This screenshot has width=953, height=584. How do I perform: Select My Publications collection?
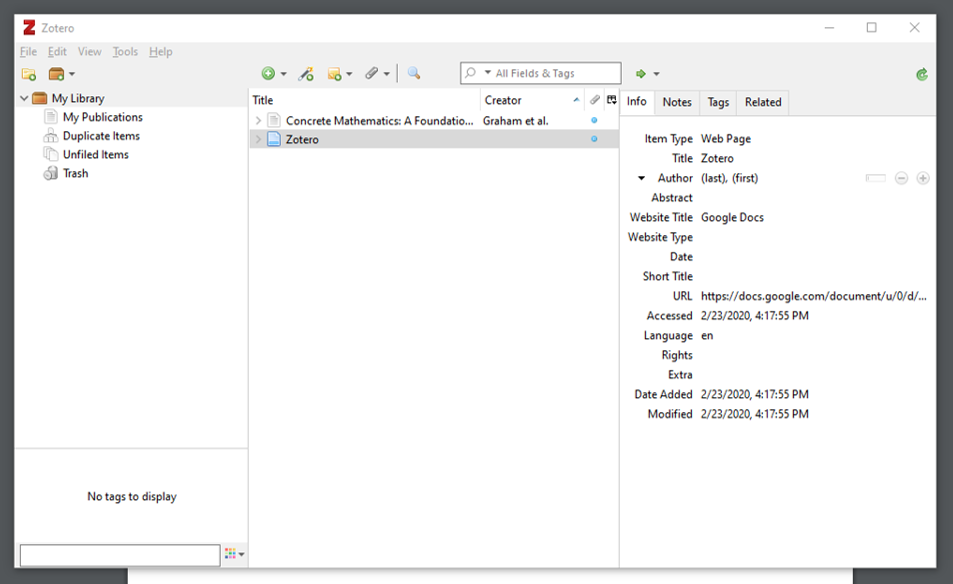click(x=103, y=117)
